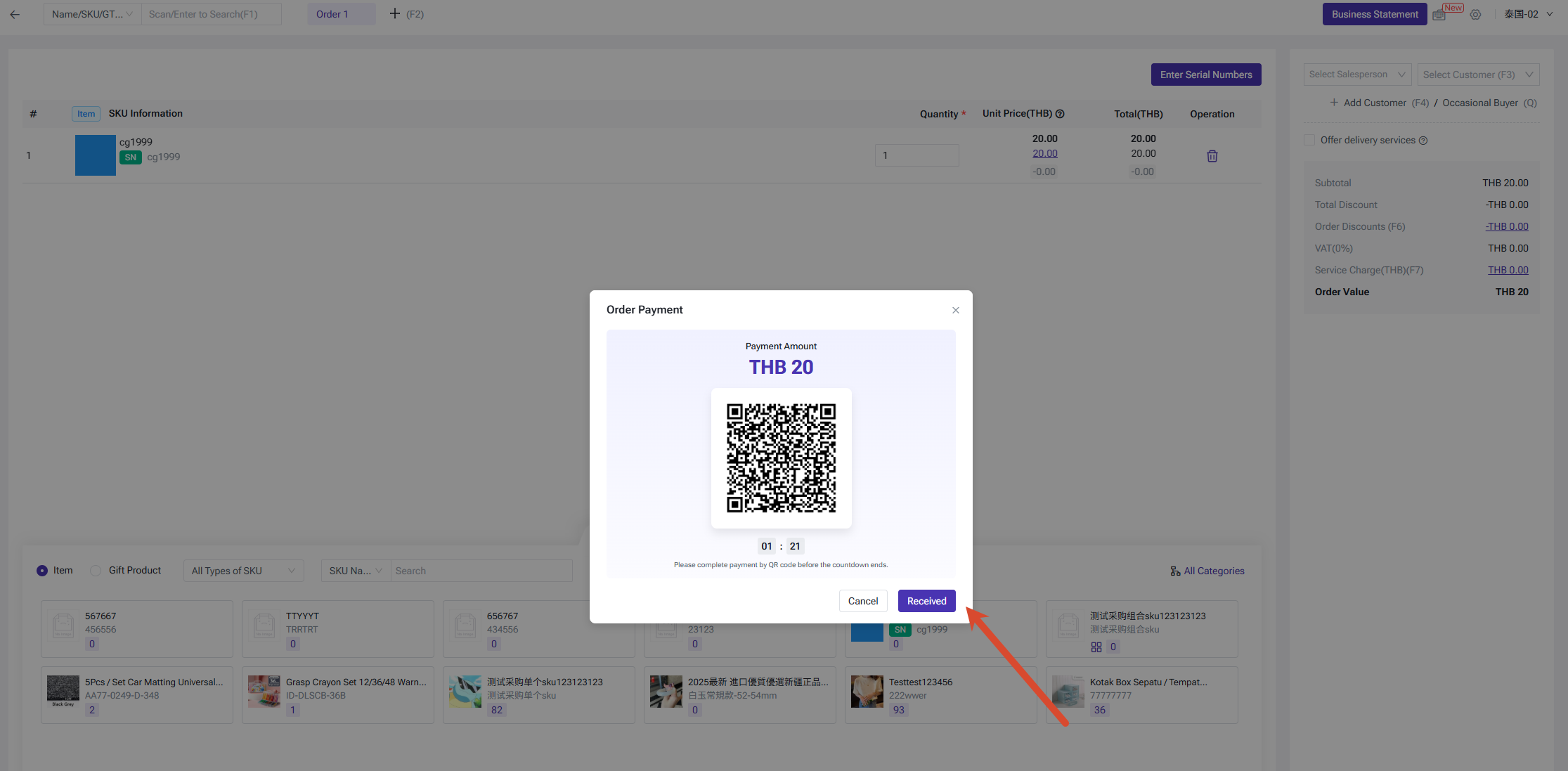This screenshot has height=771, width=1568.
Task: Click the plus icon to add order
Action: tap(395, 13)
